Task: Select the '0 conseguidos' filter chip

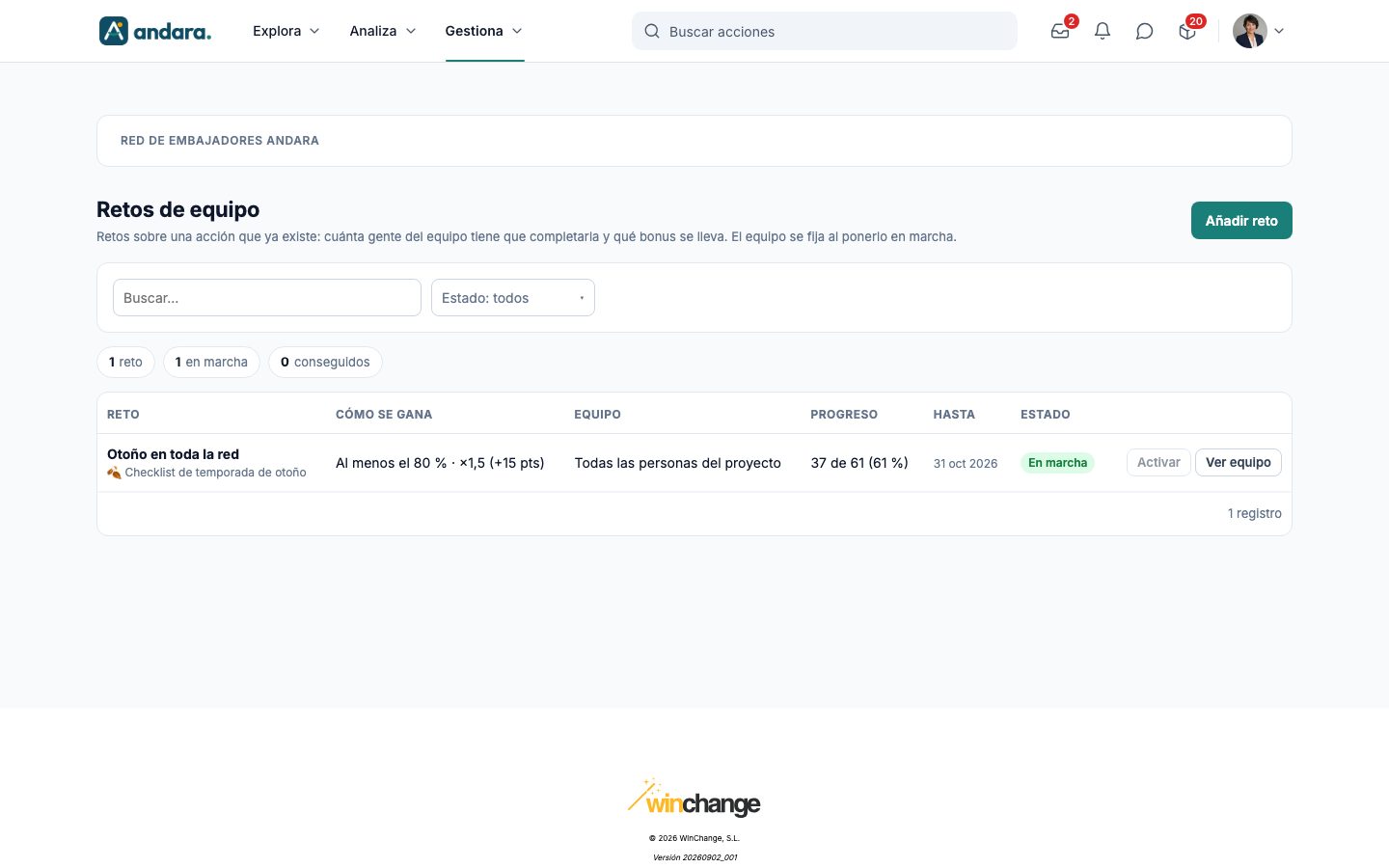Action: pyautogui.click(x=325, y=362)
